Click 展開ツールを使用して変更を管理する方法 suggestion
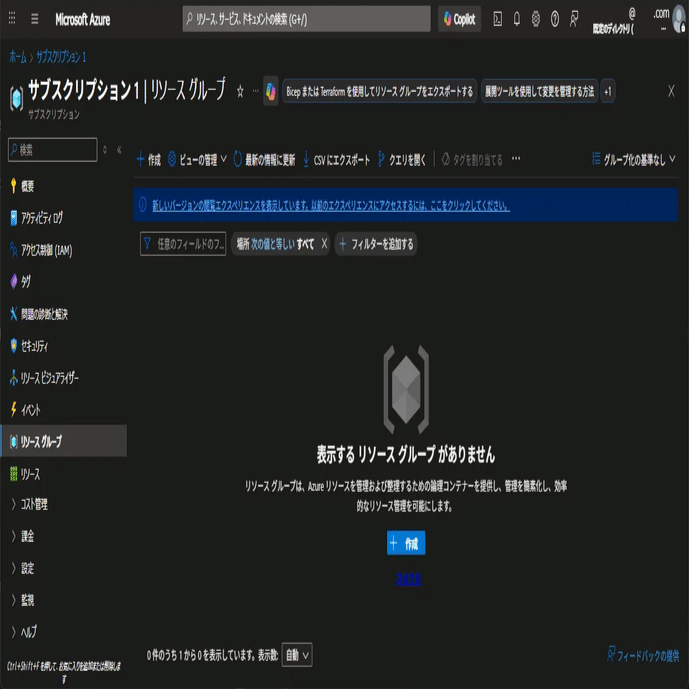Viewport: 689px width, 689px height. [539, 91]
